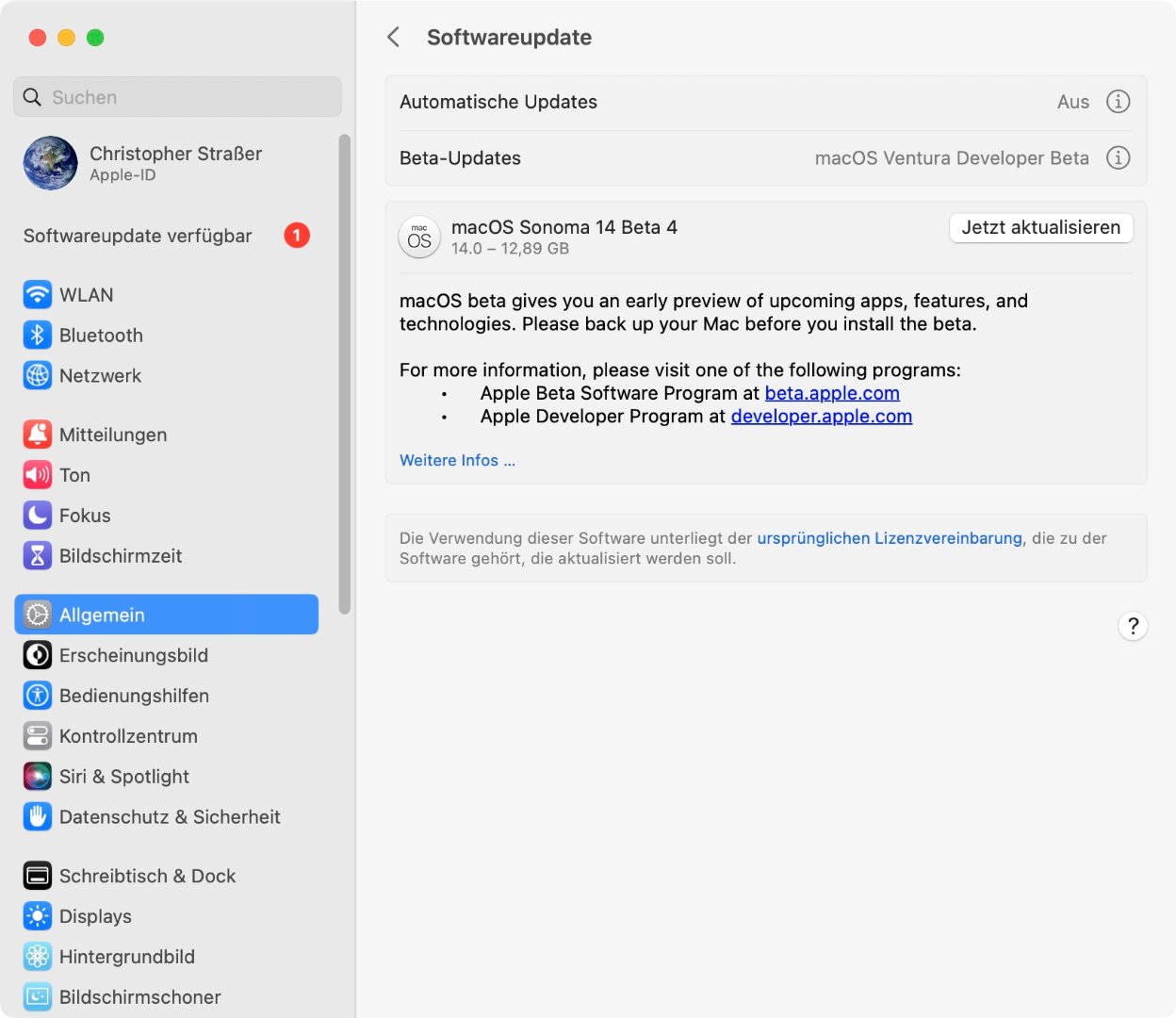Screen dimensions: 1176x1018
Task: Click the help question mark button
Action: tap(1133, 626)
